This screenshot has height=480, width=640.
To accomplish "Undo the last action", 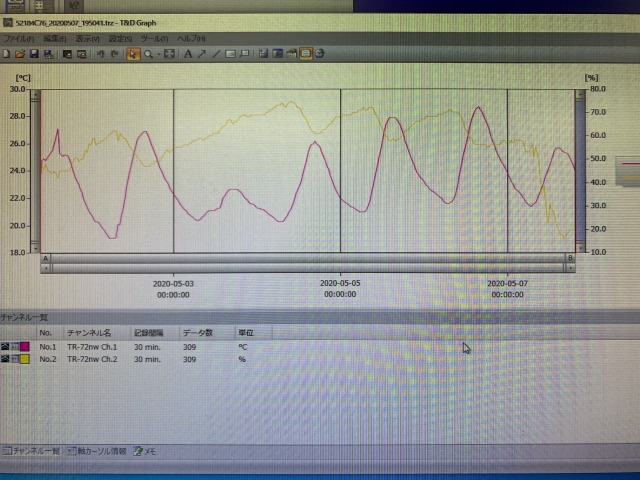I will (x=100, y=54).
